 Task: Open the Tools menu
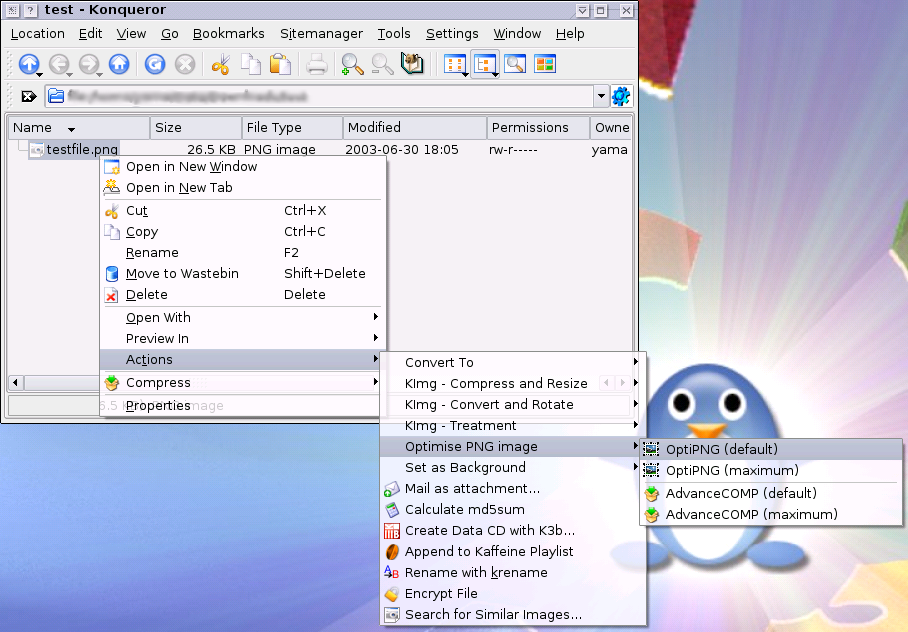click(x=394, y=34)
